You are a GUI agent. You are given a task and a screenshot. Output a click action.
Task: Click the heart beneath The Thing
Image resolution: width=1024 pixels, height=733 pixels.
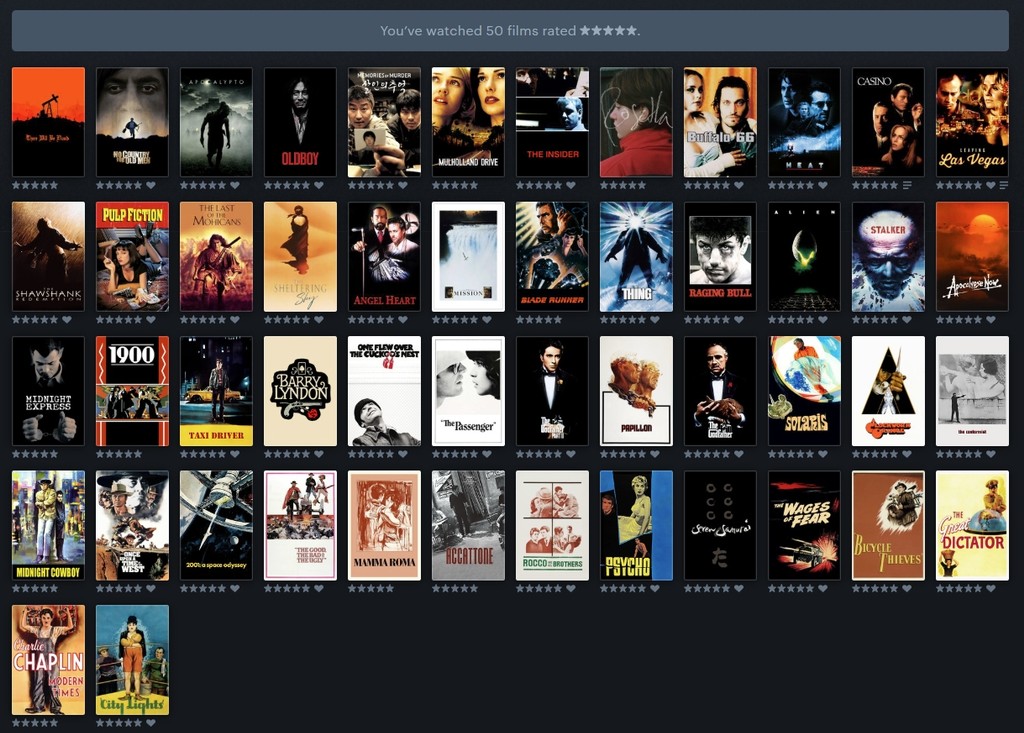[x=655, y=320]
